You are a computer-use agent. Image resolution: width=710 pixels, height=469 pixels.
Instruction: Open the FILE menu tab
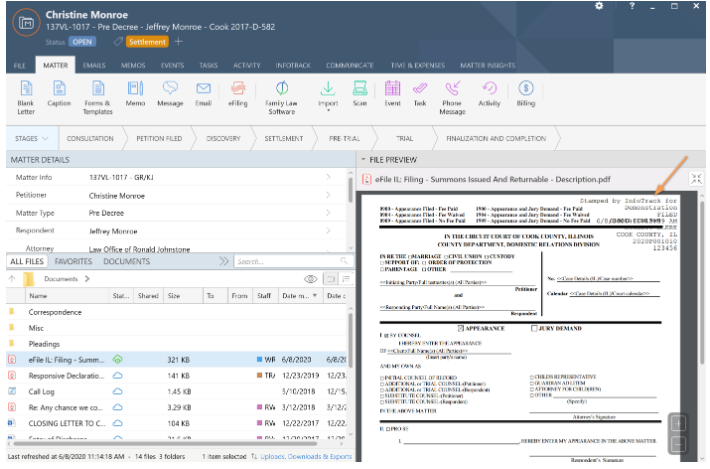tap(19, 65)
